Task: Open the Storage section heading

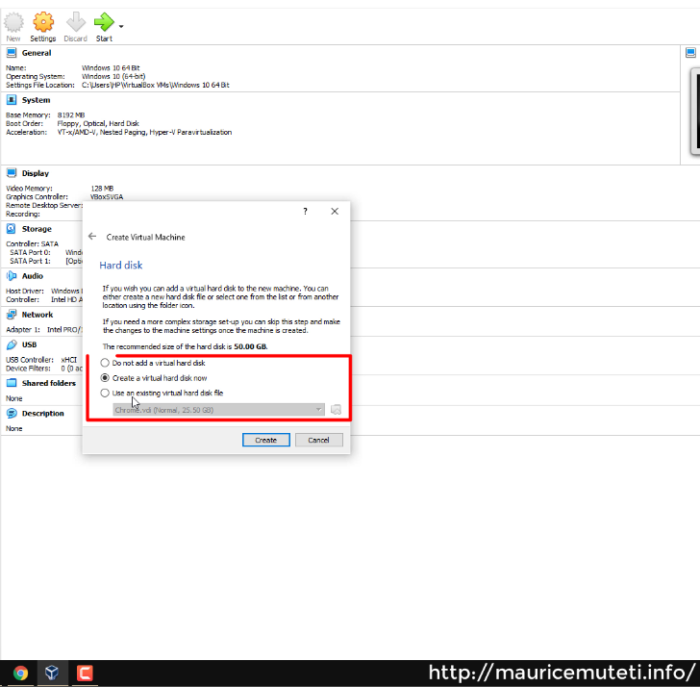Action: [x=37, y=229]
